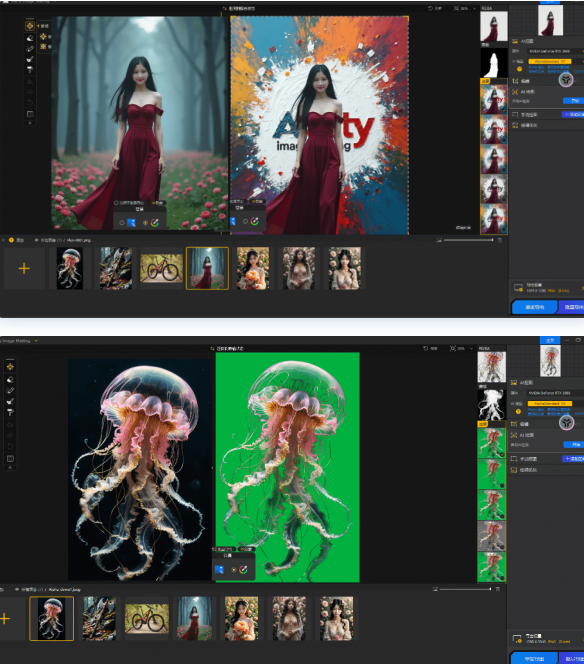Pick the eraser tool in upper window toolbar
Viewport: 584px width, 664px height.
coord(30,38)
